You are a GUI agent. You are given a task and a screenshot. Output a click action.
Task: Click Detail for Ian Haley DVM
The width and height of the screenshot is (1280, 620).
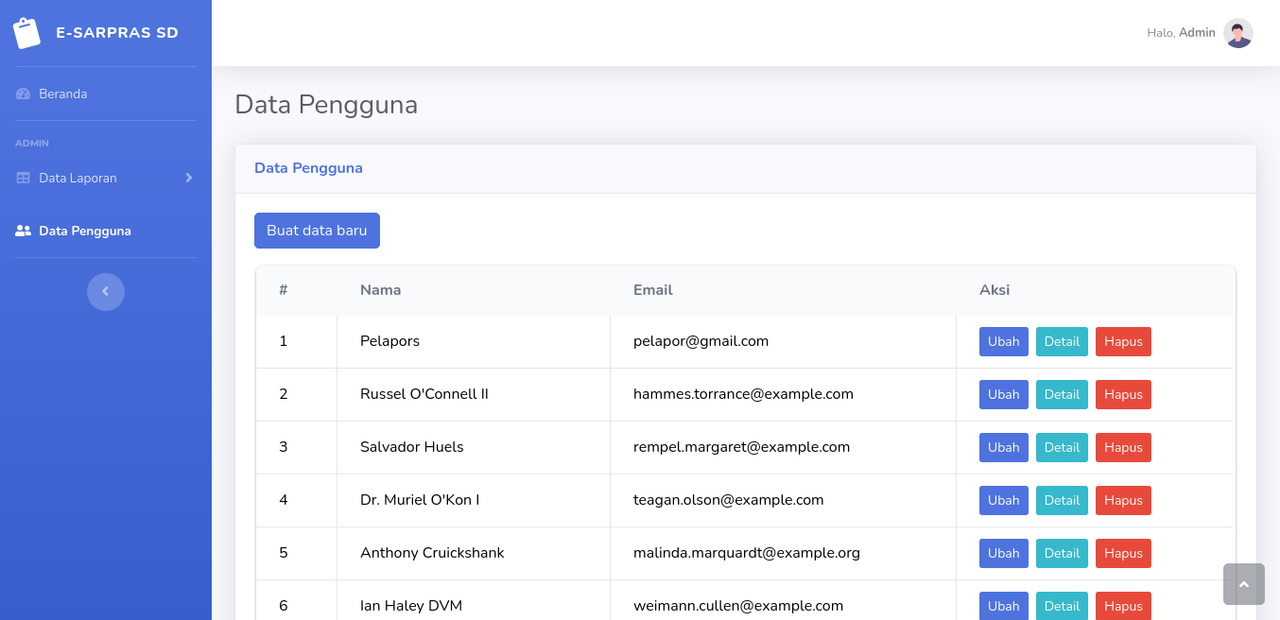(x=1062, y=606)
